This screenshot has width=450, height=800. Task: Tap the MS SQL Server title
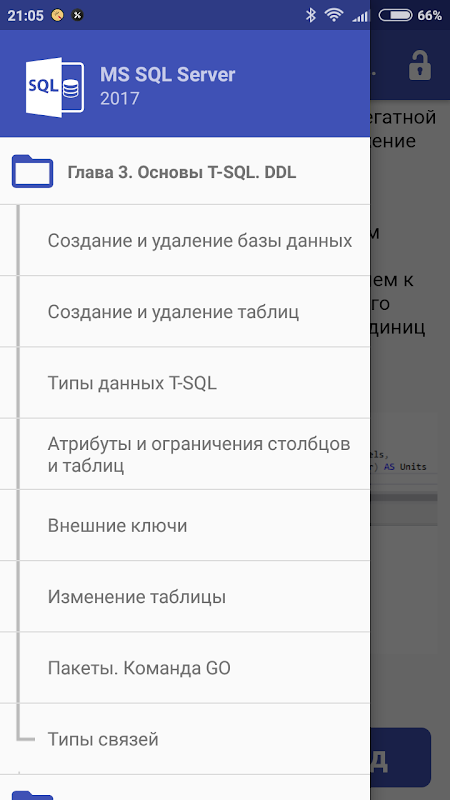[x=167, y=74]
